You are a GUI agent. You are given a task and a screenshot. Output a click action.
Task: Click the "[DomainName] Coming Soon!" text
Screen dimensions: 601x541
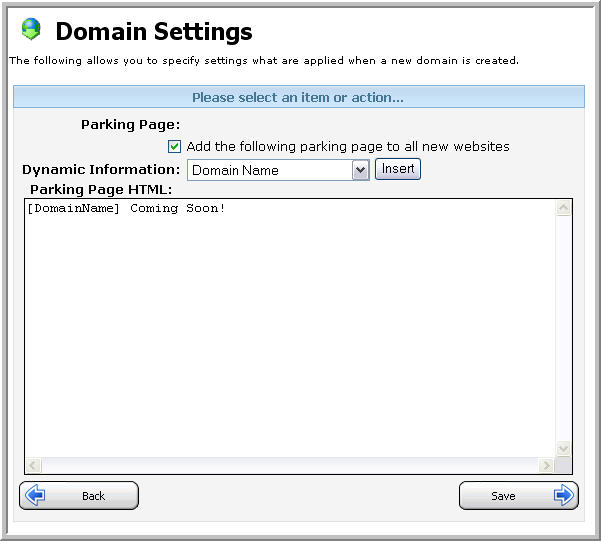126,208
